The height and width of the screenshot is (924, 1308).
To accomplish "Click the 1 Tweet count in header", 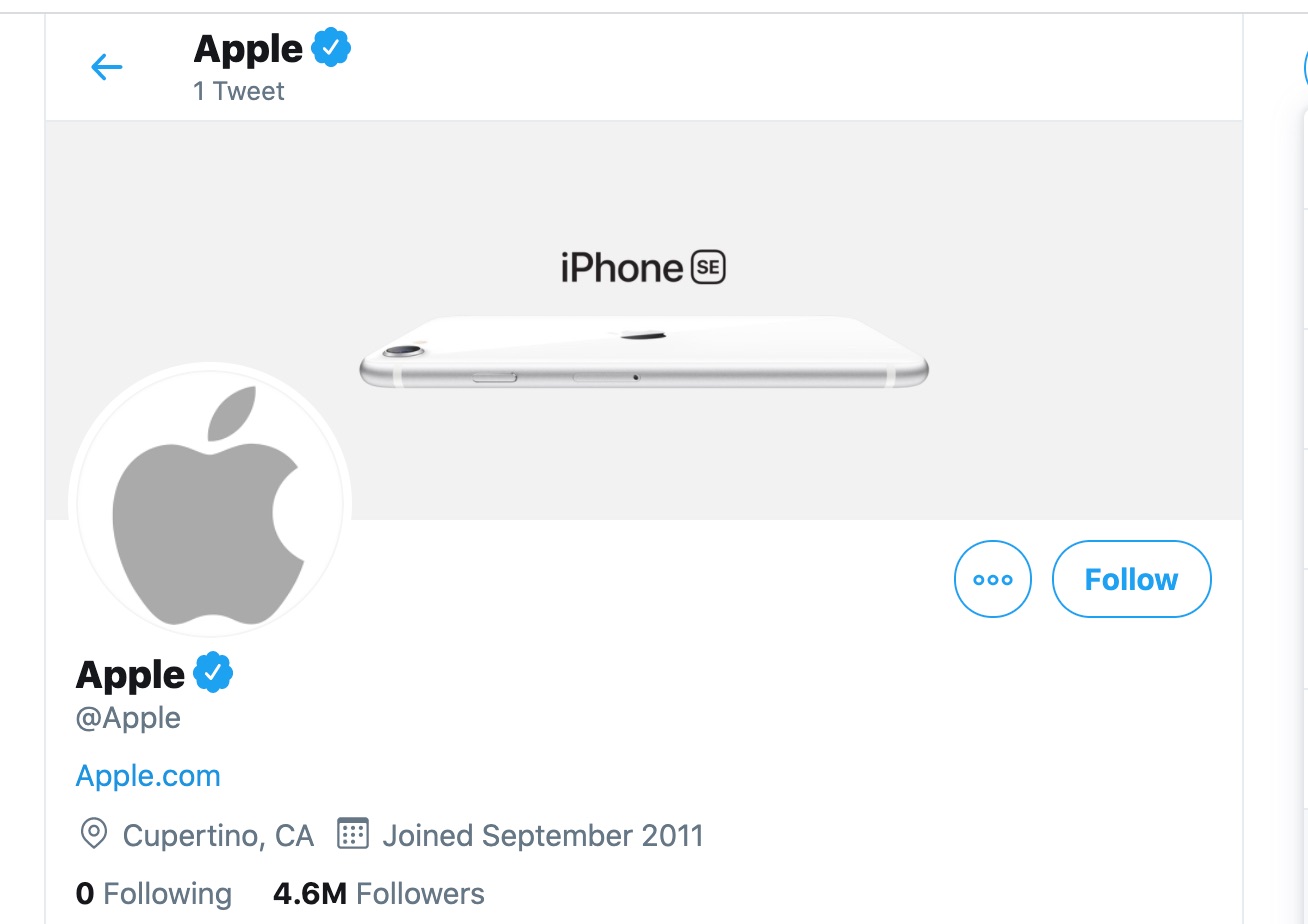I will 239,91.
